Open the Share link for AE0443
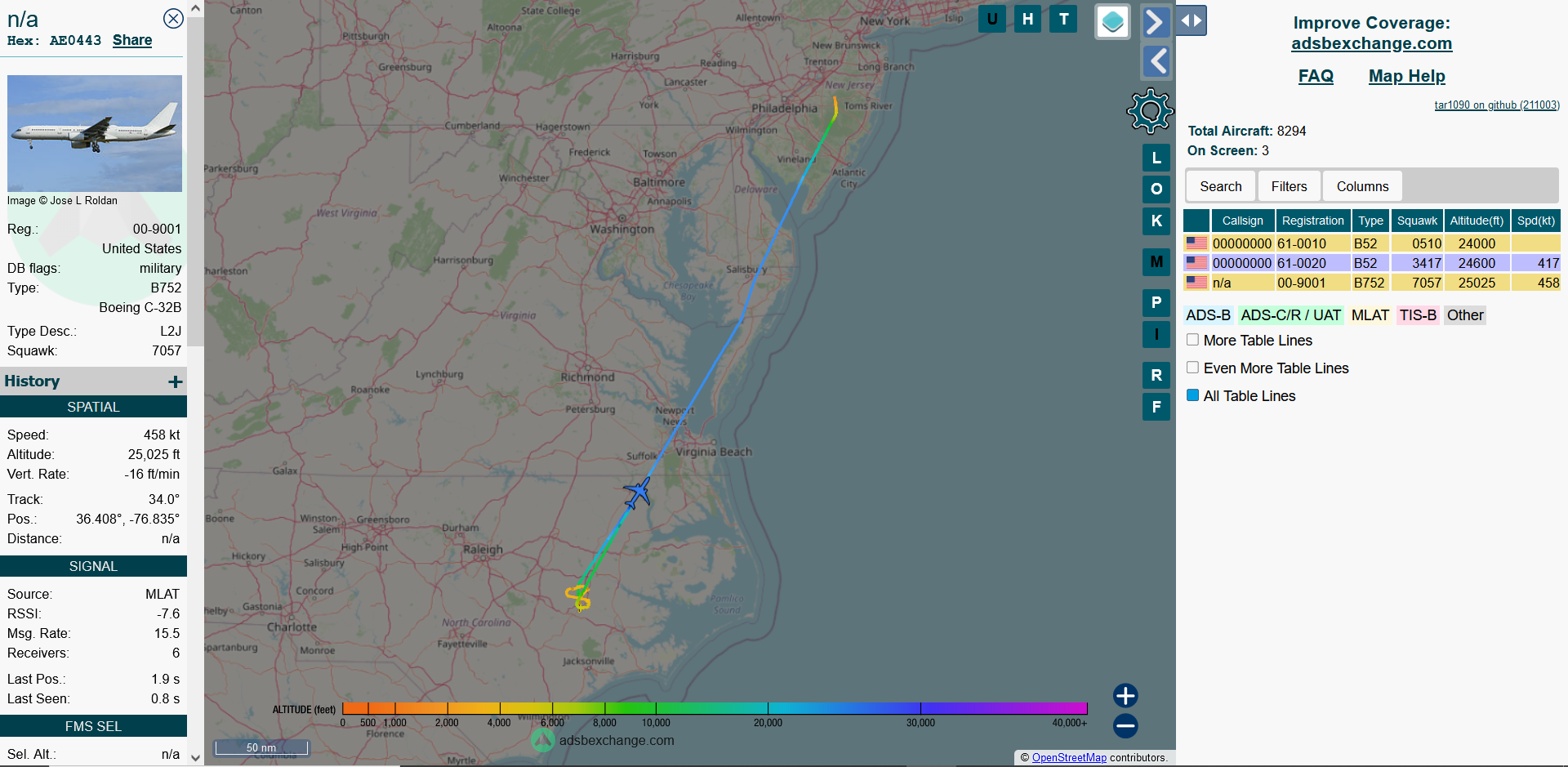 point(132,40)
